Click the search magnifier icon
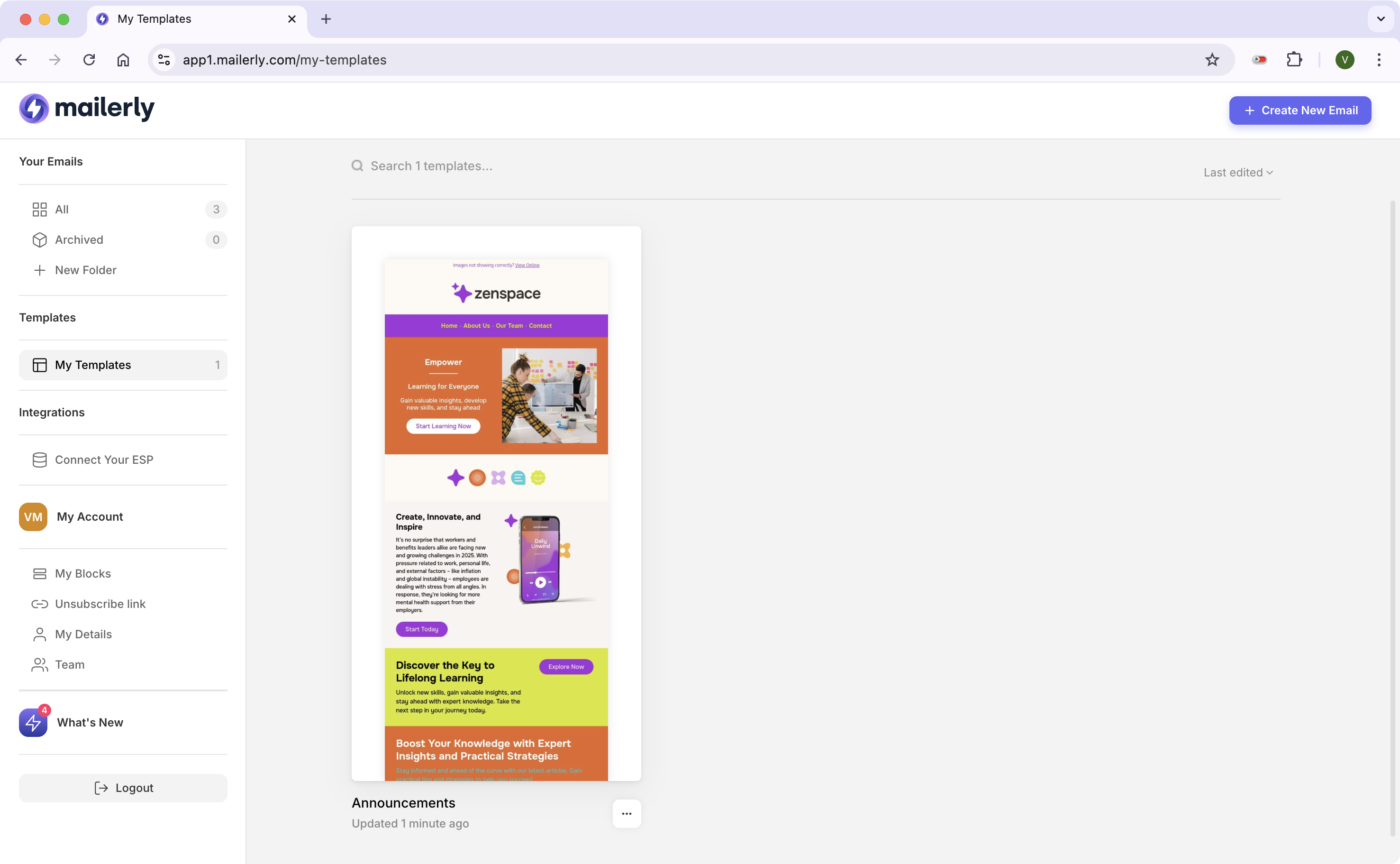This screenshot has height=864, width=1400. (357, 165)
